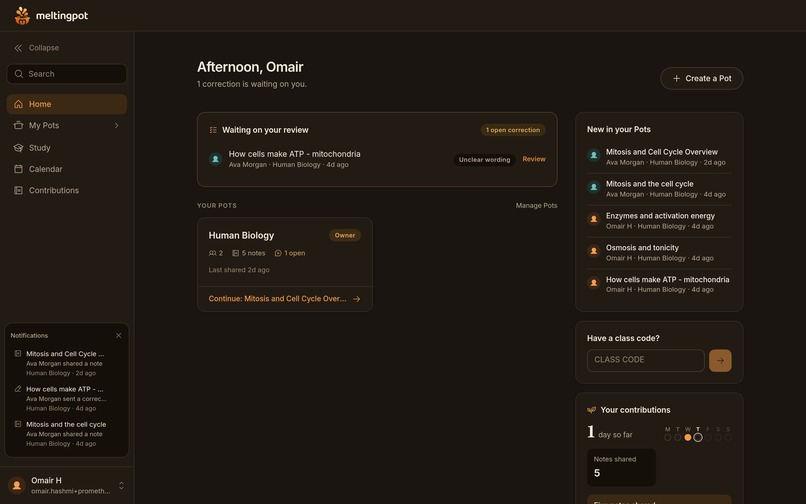Click the CLASS CODE input field
The image size is (806, 504).
[646, 361]
